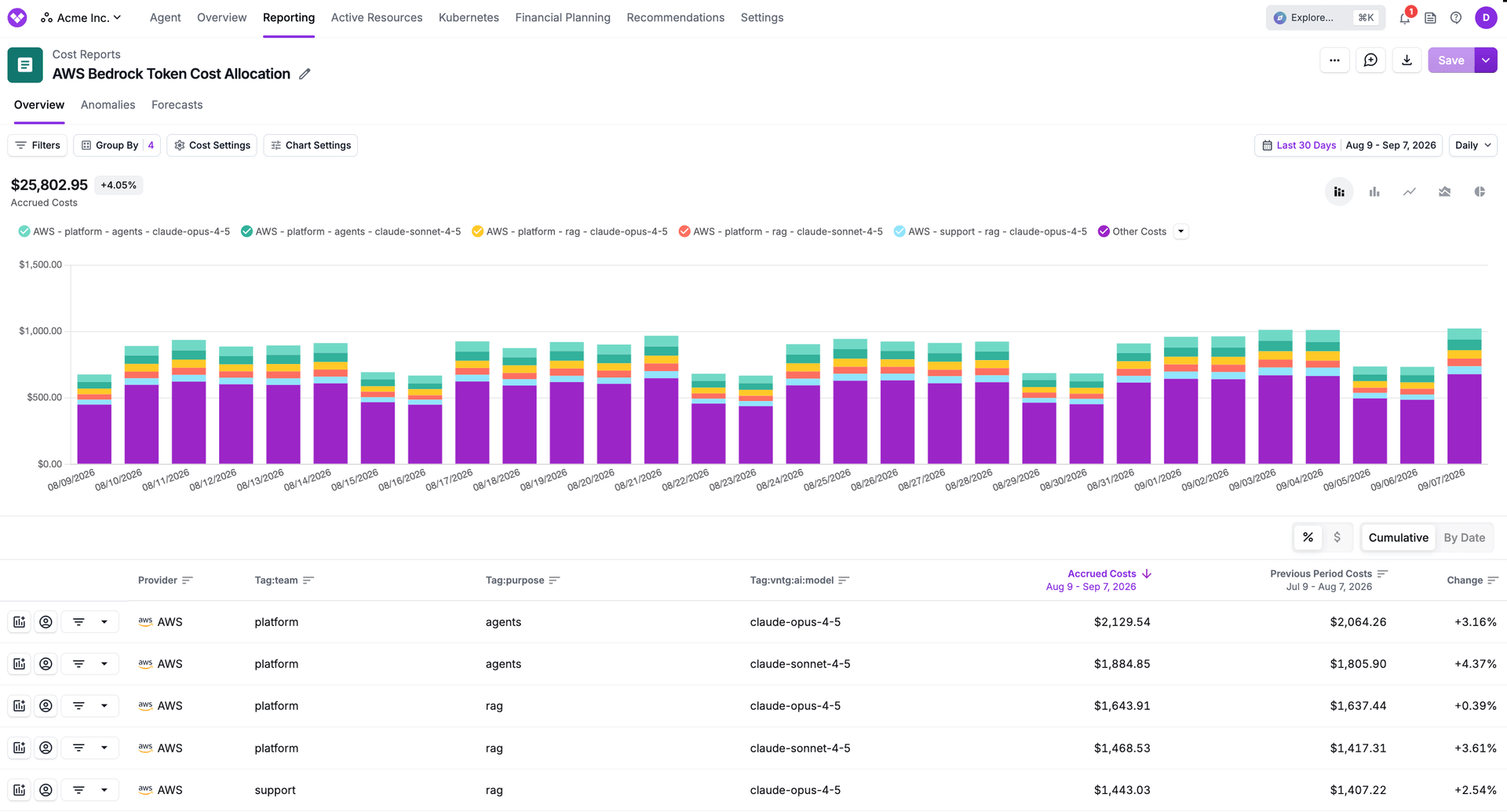Open Save button dropdown arrow
Viewport: 1507px width, 812px height.
[1486, 60]
